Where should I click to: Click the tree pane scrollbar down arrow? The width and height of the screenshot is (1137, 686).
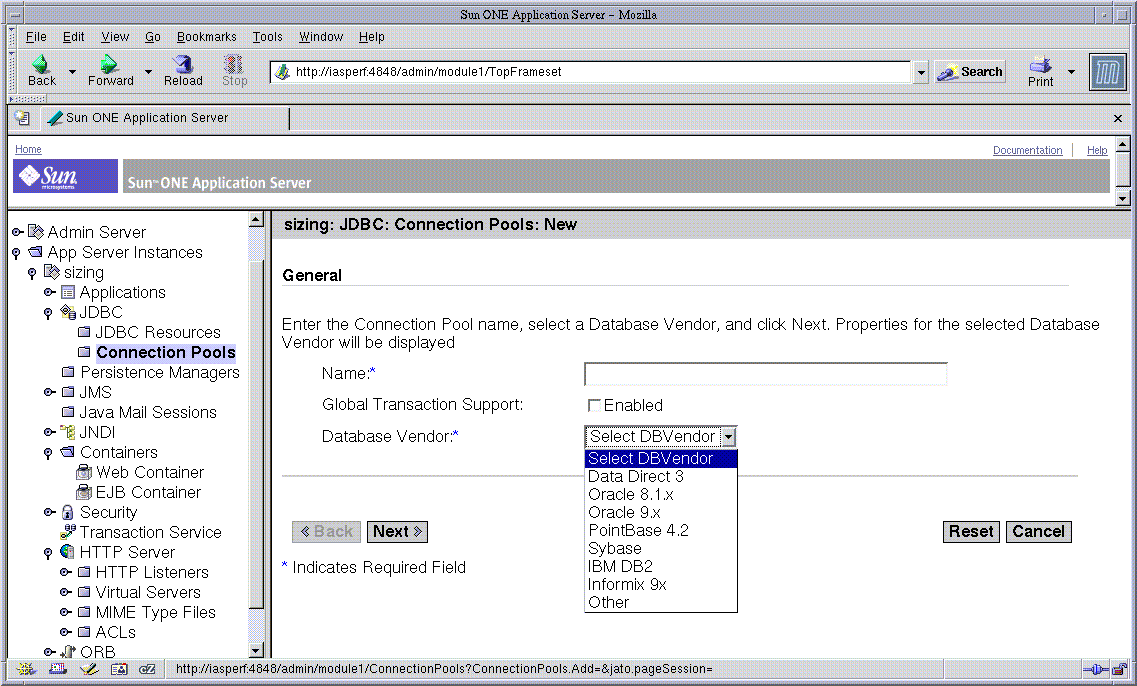(x=255, y=650)
